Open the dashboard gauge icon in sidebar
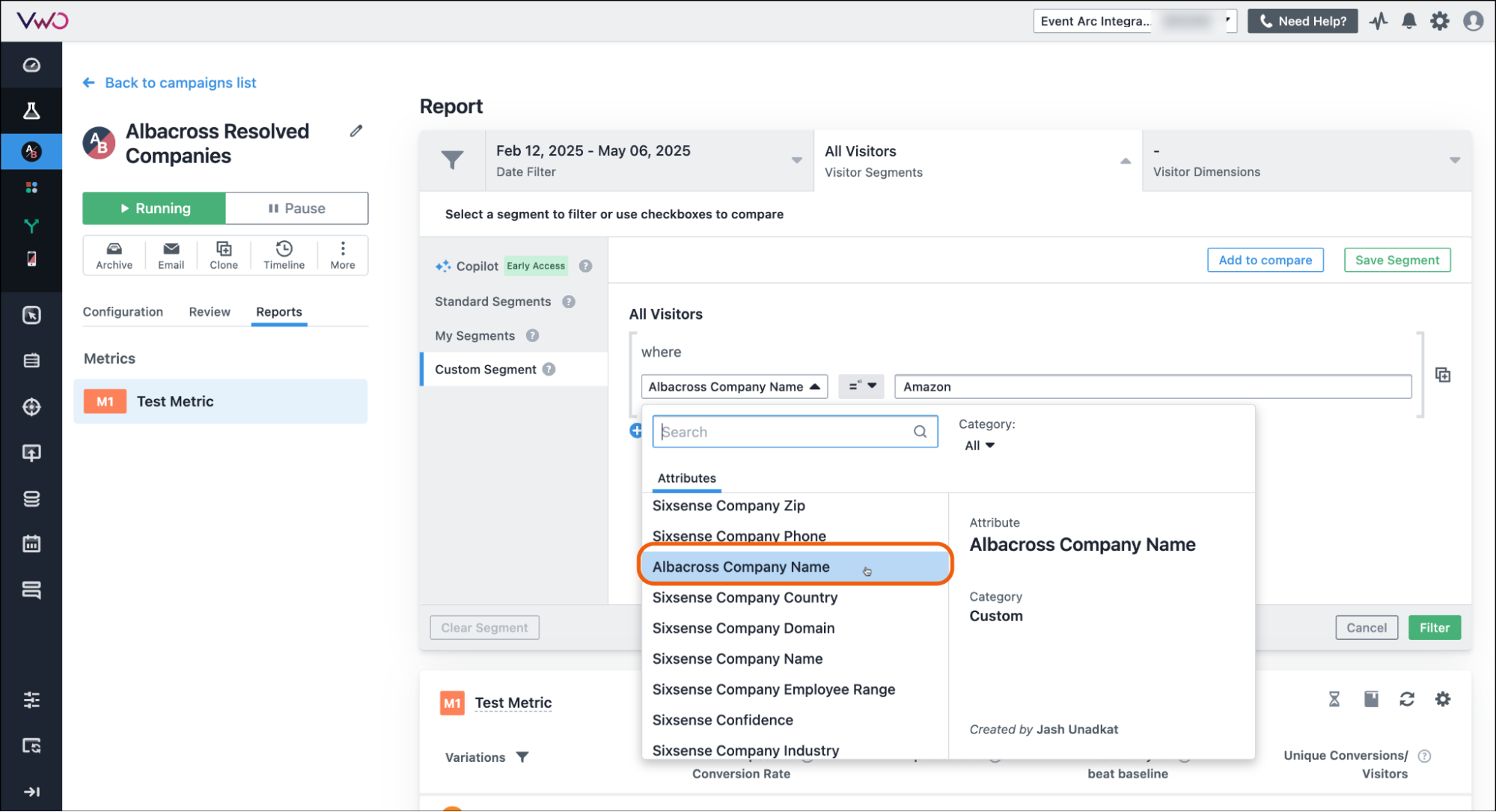The height and width of the screenshot is (812, 1496). (31, 65)
